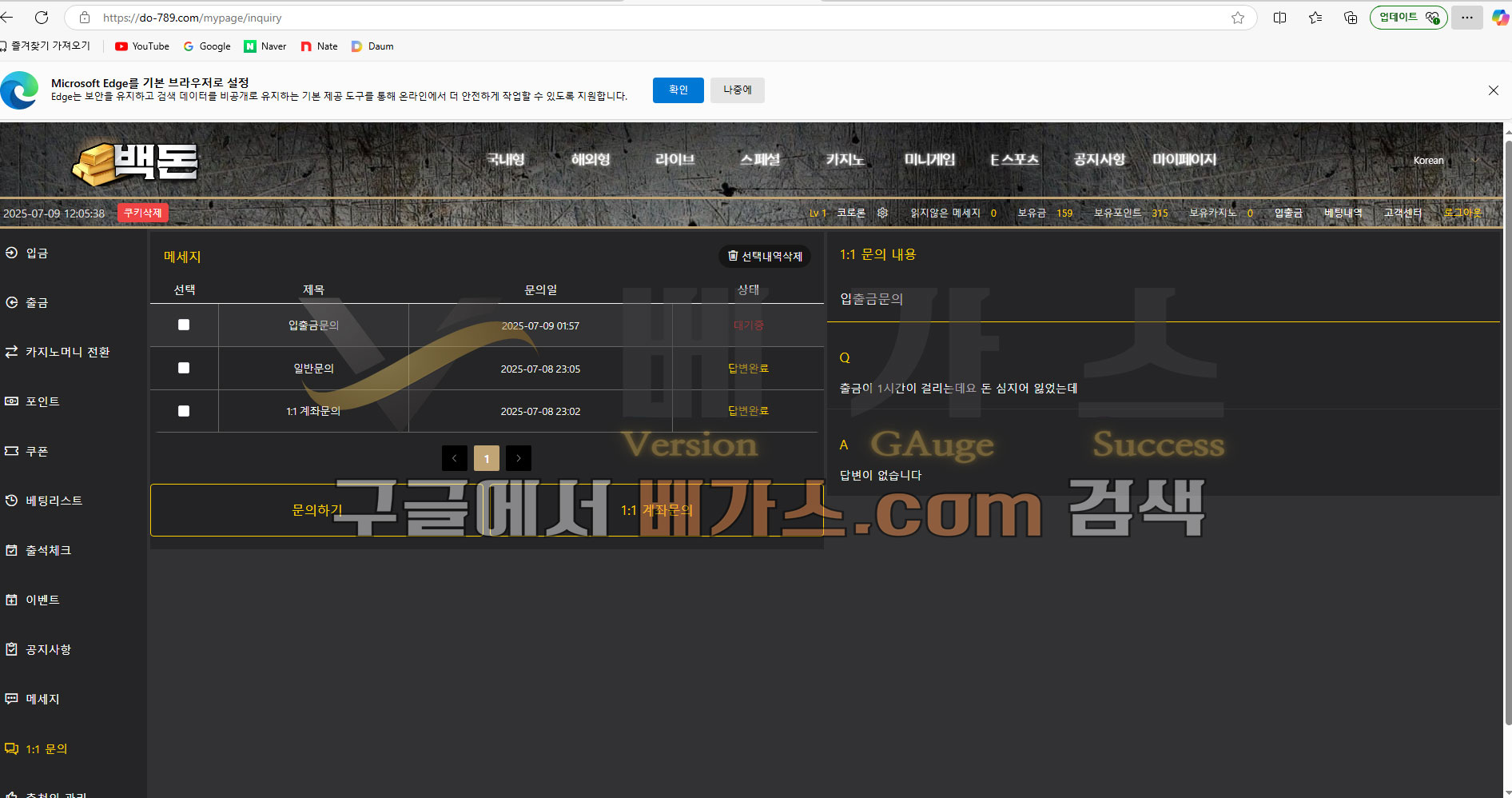Click the 쿠폰 coupon ticket icon
Image resolution: width=1512 pixels, height=798 pixels.
pyautogui.click(x=11, y=451)
